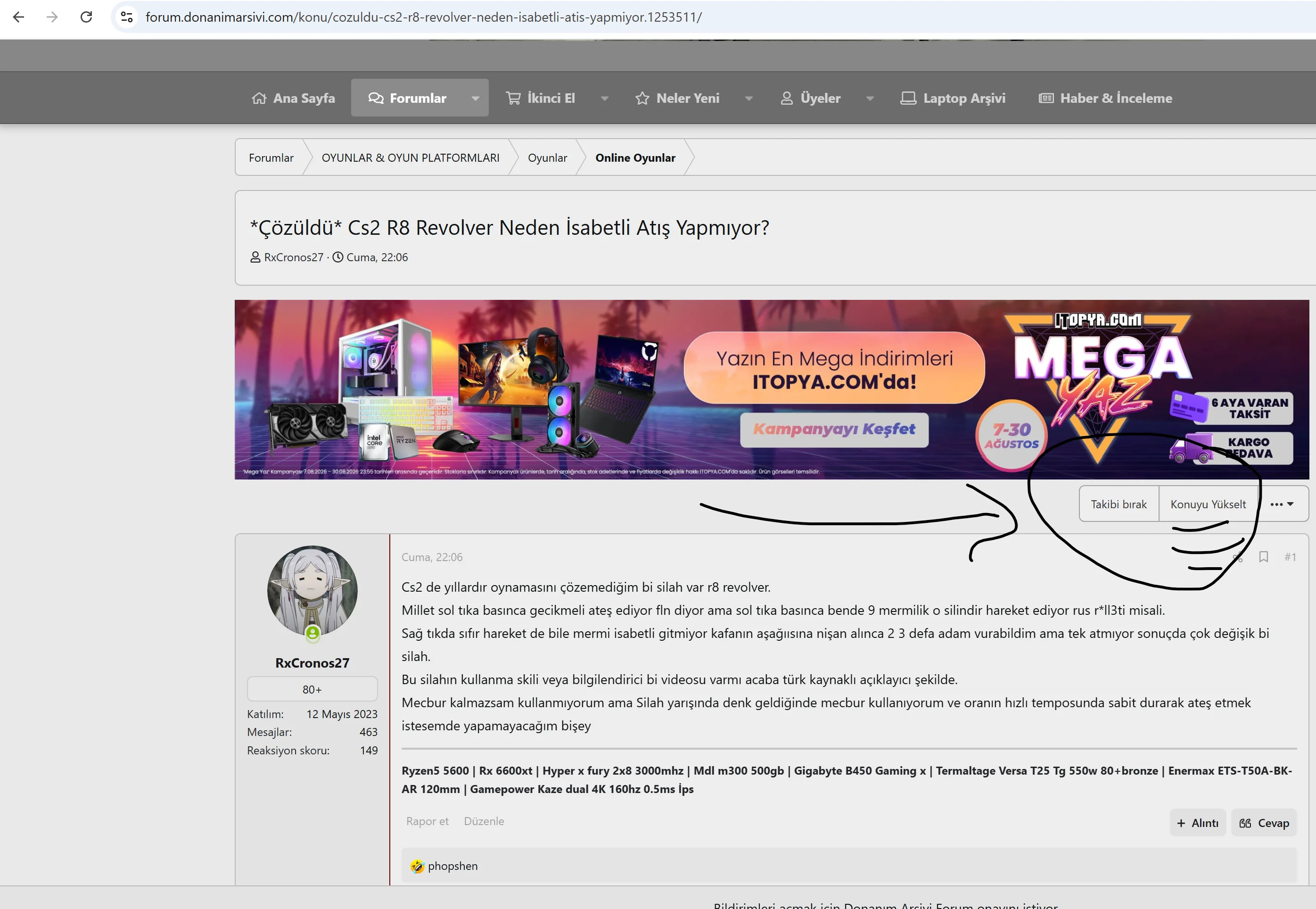The image size is (1316, 909).
Task: Add post to quotes with Alıntı
Action: coord(1198,822)
